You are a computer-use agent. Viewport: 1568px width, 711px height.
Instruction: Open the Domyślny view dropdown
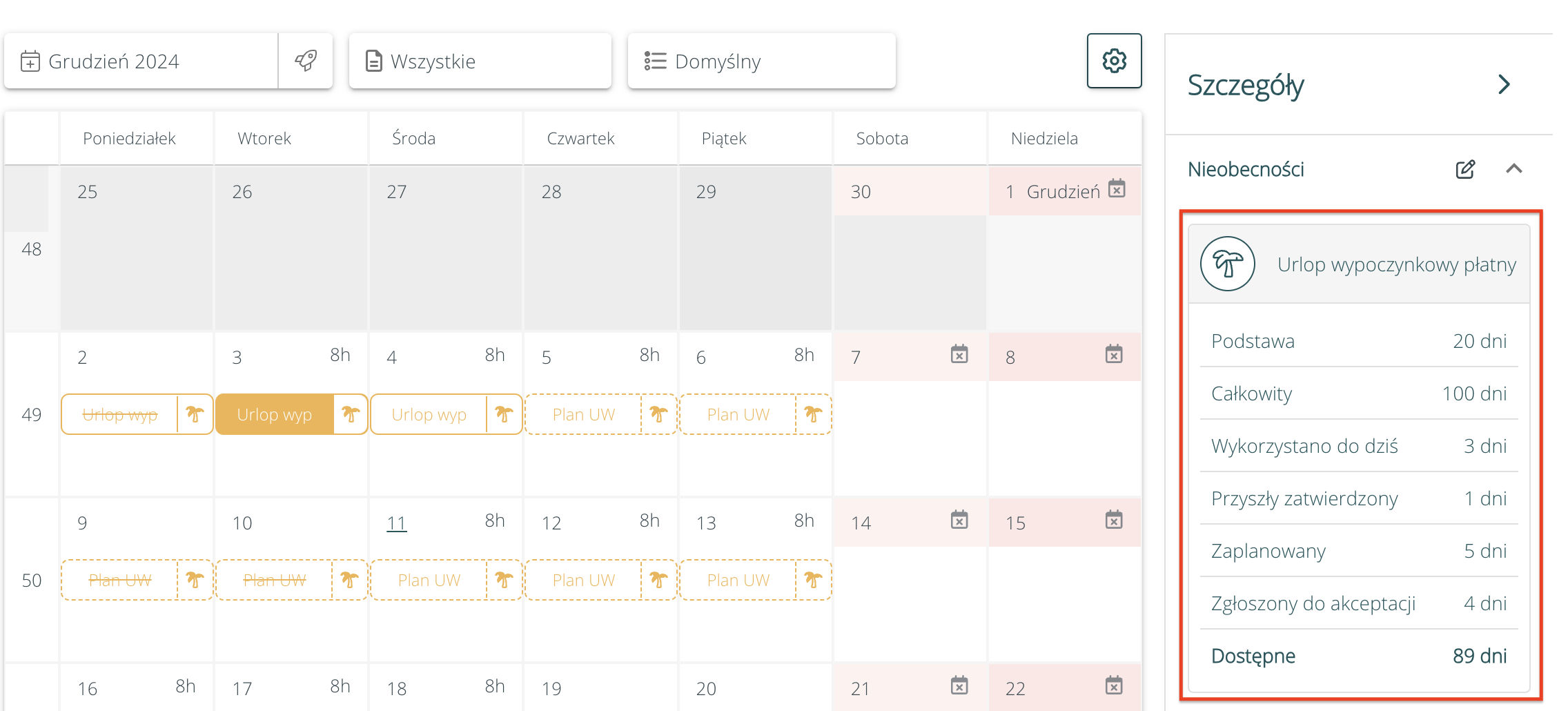pyautogui.click(x=761, y=61)
